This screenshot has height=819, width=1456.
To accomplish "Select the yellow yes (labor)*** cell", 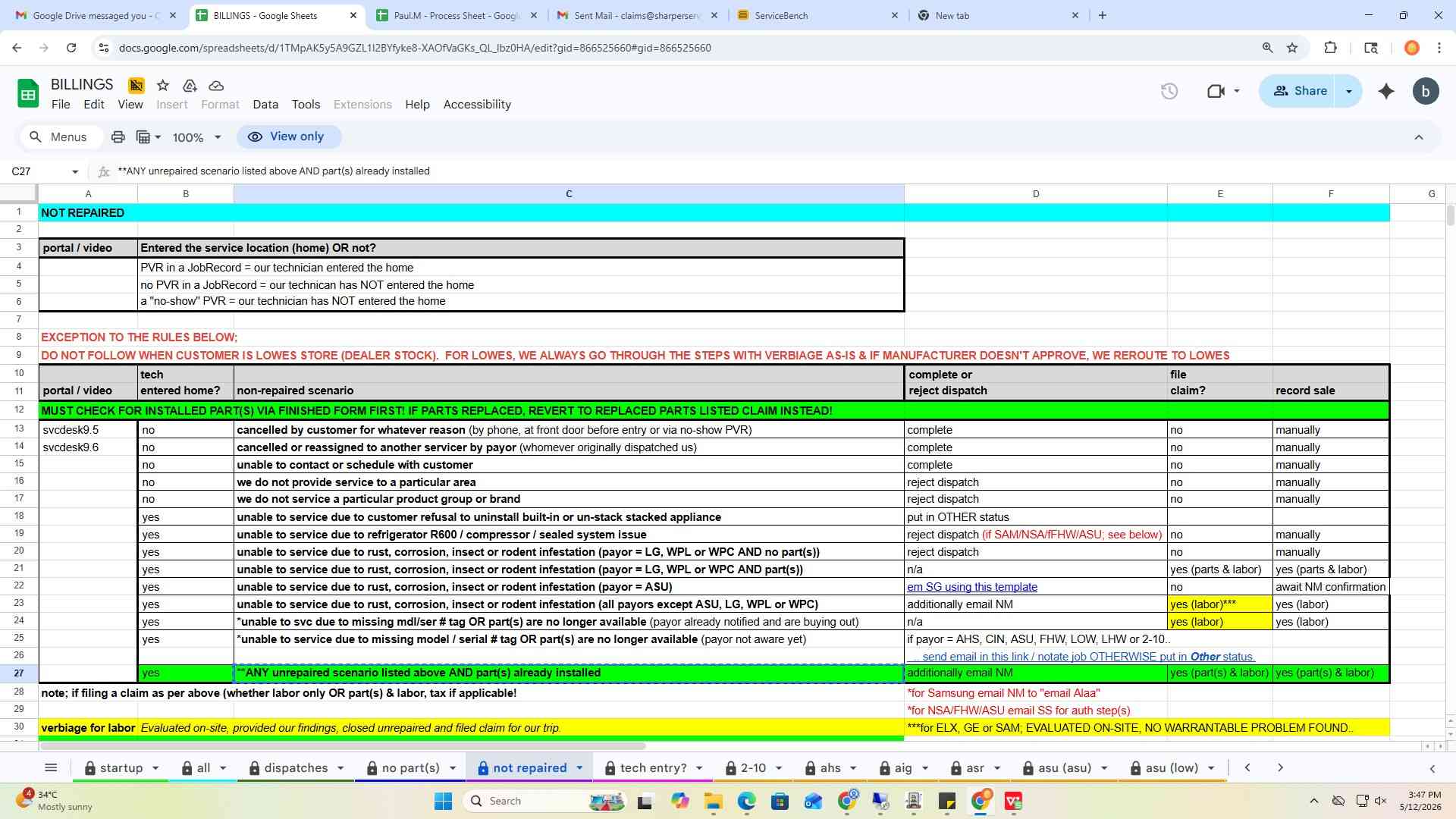I will [x=1219, y=604].
